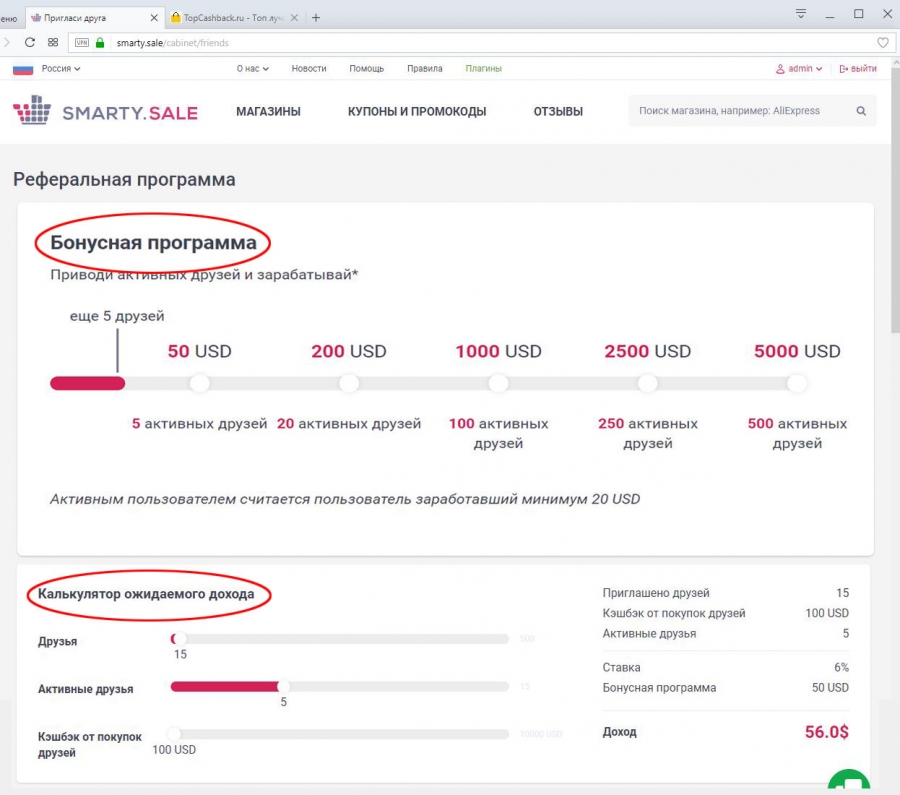Click the search magnifier icon

861,111
